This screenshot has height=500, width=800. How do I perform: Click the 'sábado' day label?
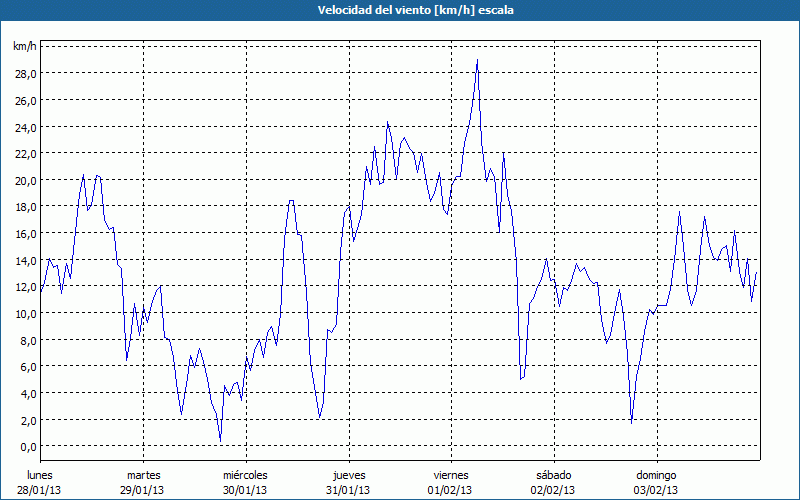click(553, 475)
